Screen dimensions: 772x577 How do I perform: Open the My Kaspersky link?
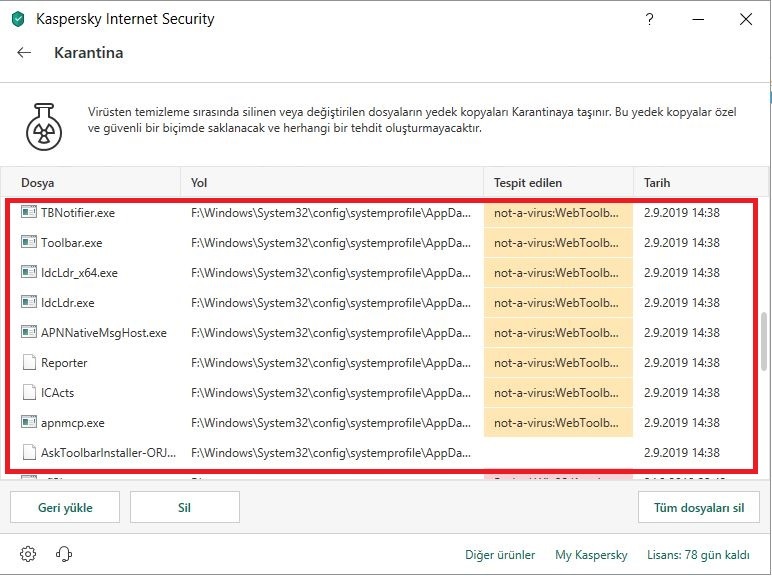click(x=591, y=555)
